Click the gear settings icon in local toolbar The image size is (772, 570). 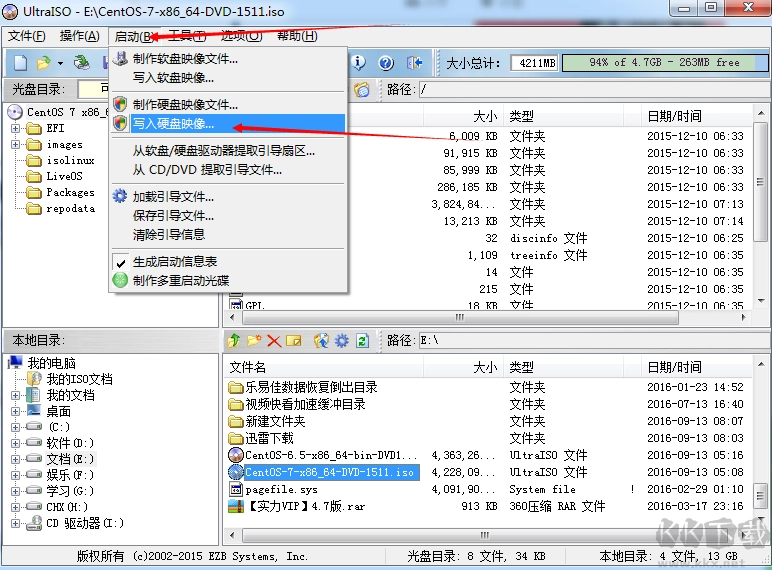341,341
